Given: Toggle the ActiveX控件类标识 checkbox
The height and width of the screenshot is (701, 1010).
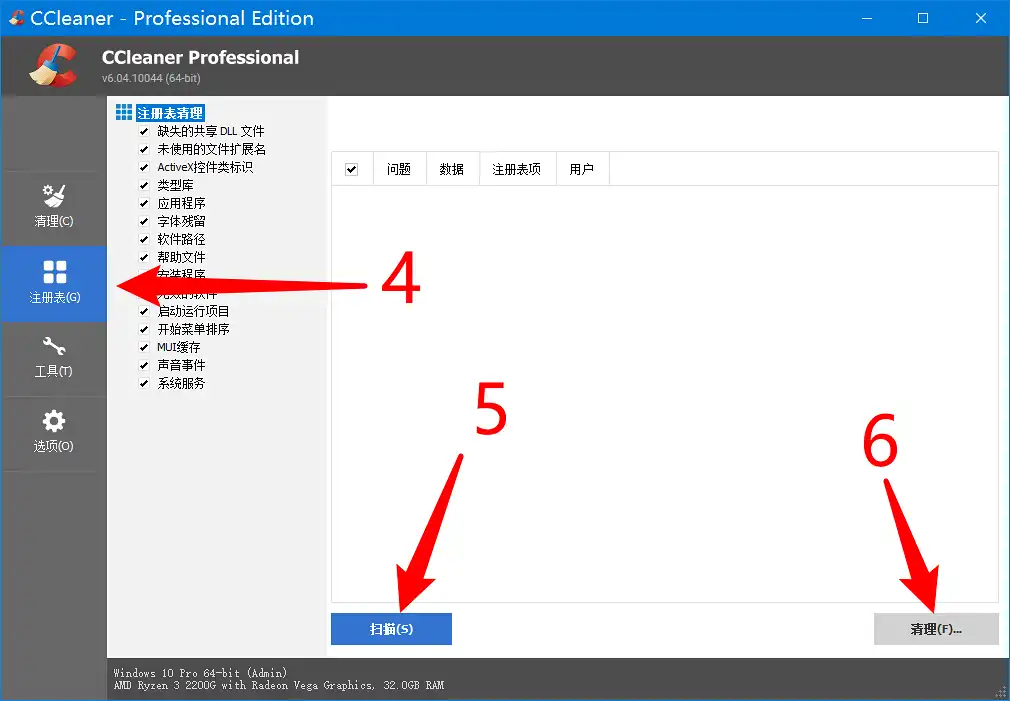Looking at the screenshot, I should (144, 167).
